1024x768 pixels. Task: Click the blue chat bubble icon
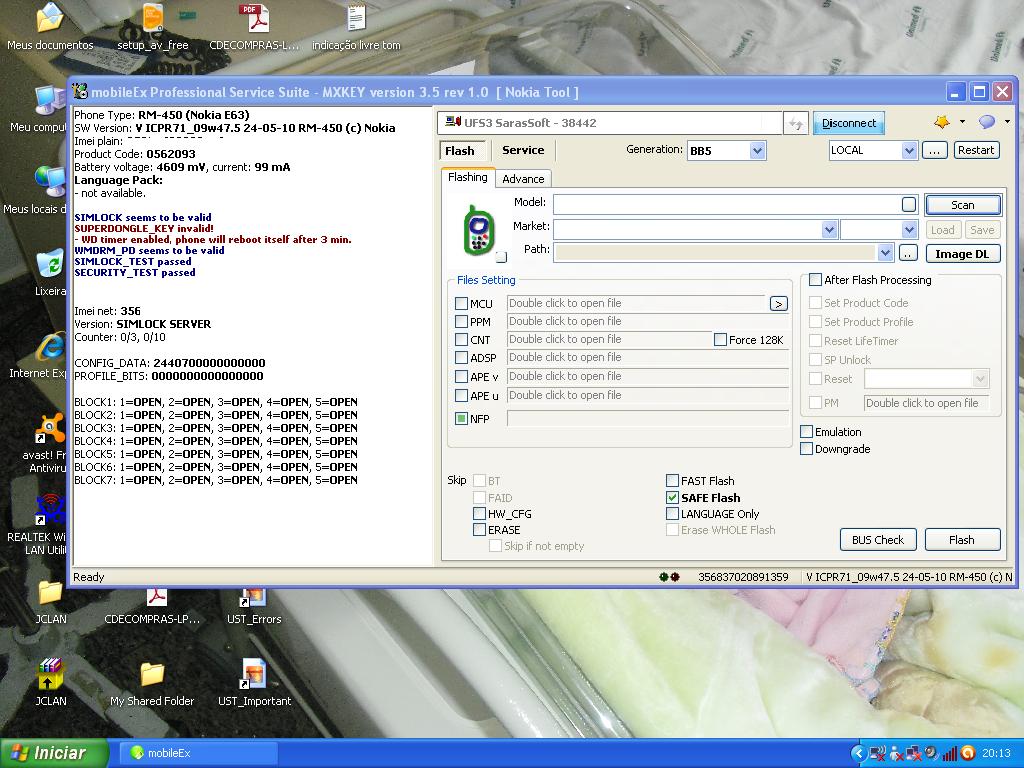[987, 121]
